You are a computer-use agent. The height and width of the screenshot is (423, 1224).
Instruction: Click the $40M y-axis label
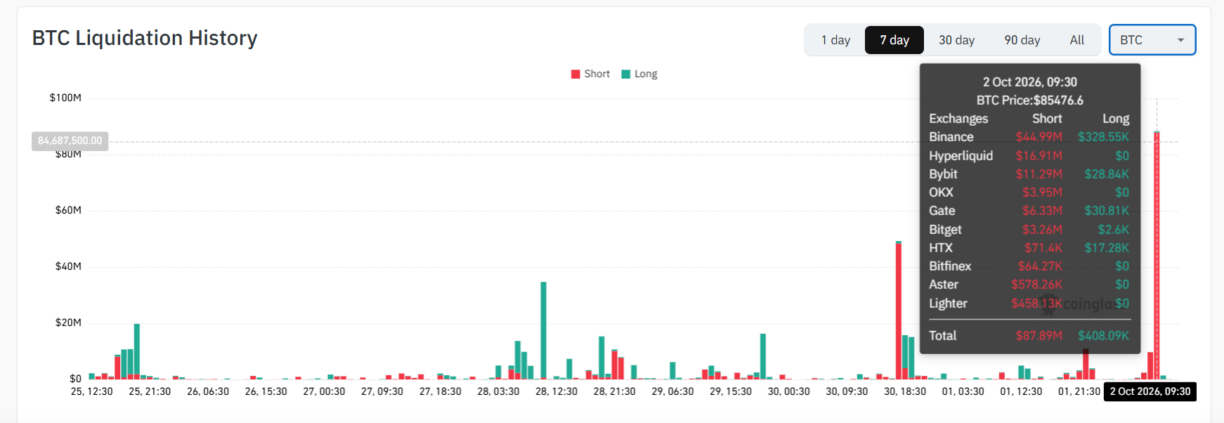(x=67, y=267)
